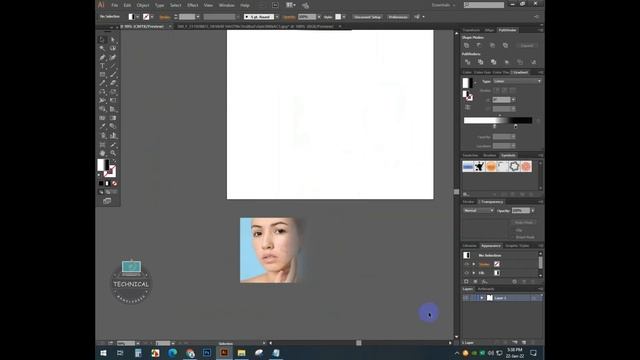Open the Object menu
The width and height of the screenshot is (640, 360).
(x=143, y=5)
